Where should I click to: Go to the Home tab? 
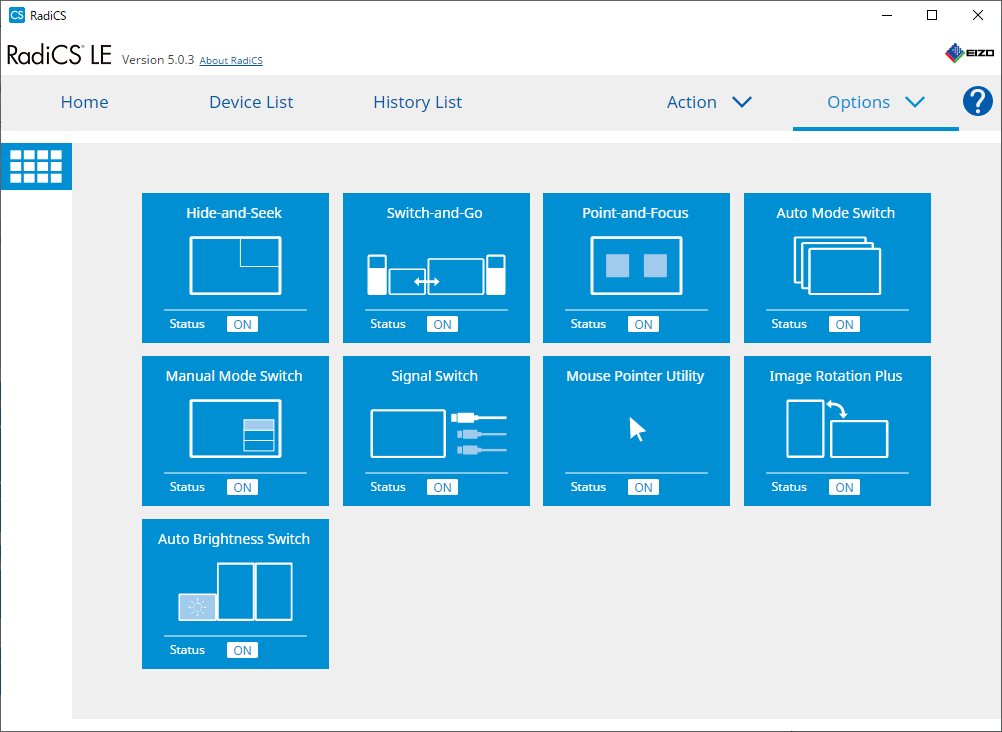[x=84, y=102]
